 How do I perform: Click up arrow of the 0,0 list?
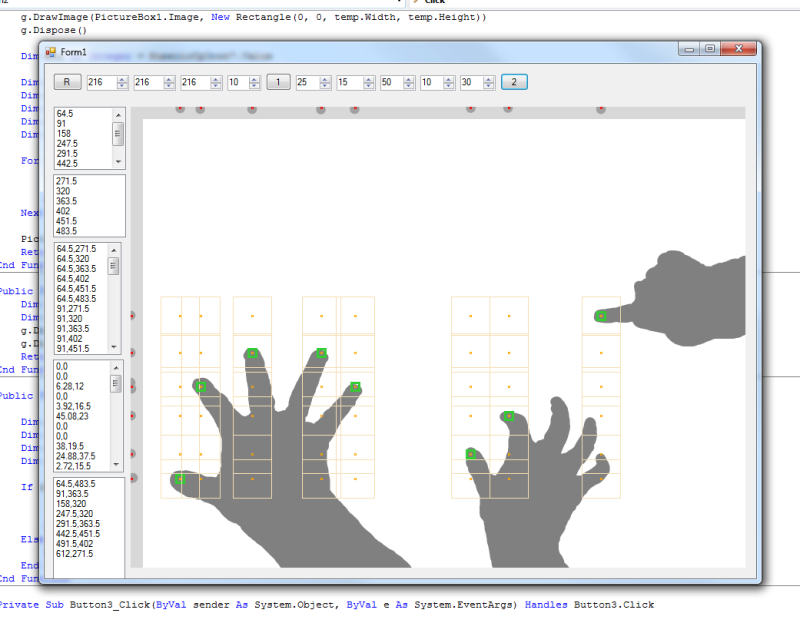[x=116, y=368]
